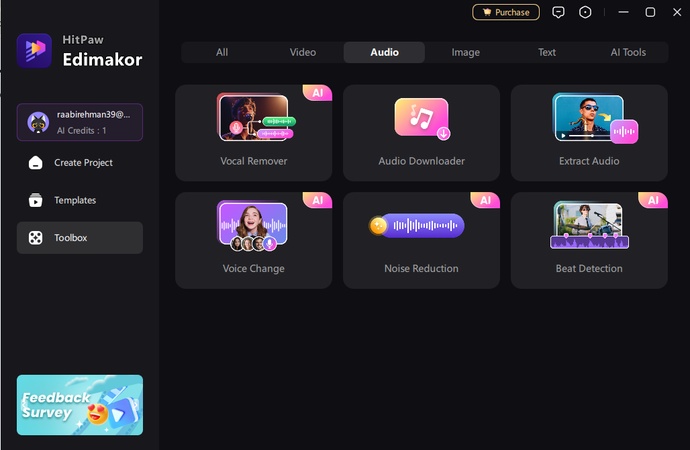
Task: Open the Feedback Survey banner
Action: pyautogui.click(x=80, y=405)
